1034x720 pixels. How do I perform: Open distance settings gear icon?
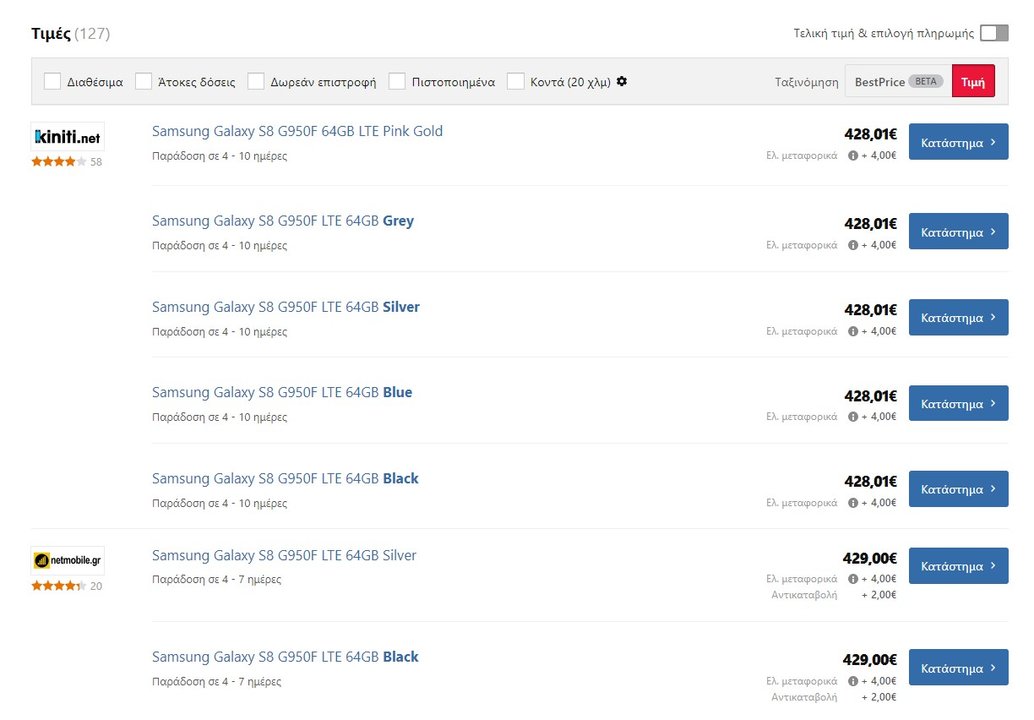click(621, 81)
